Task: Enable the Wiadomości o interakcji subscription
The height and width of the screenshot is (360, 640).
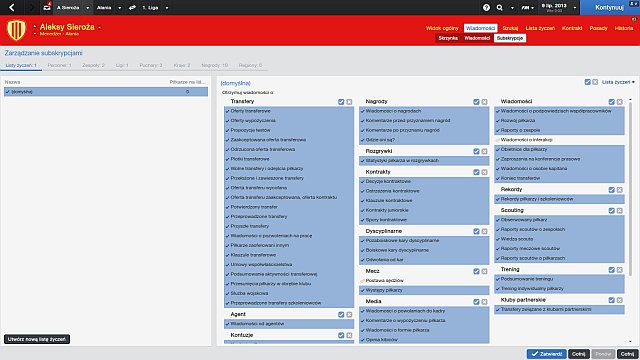Action: 559,140
